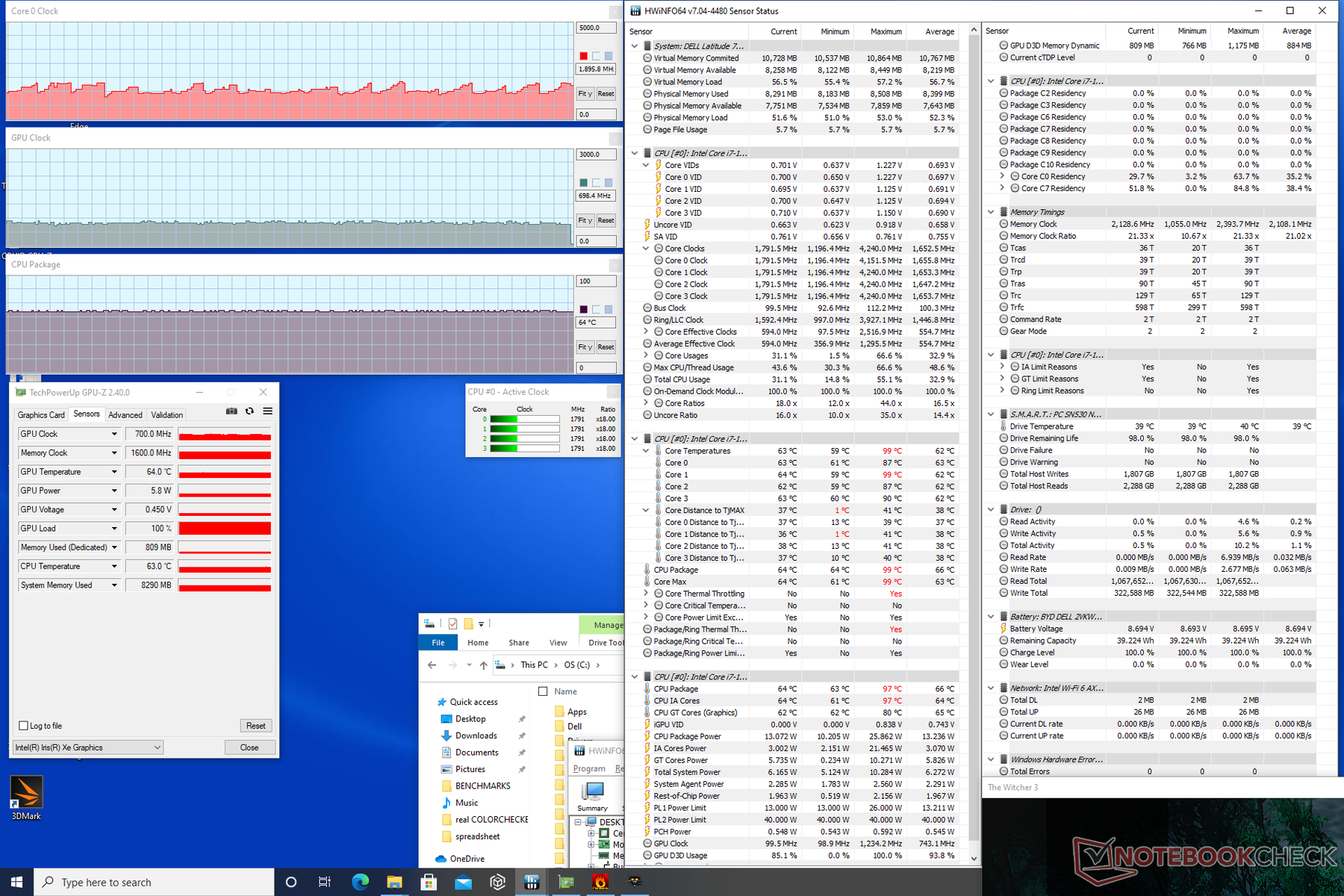Click Reset button in GPU-Z
Viewport: 1344px width, 896px height.
(256, 726)
